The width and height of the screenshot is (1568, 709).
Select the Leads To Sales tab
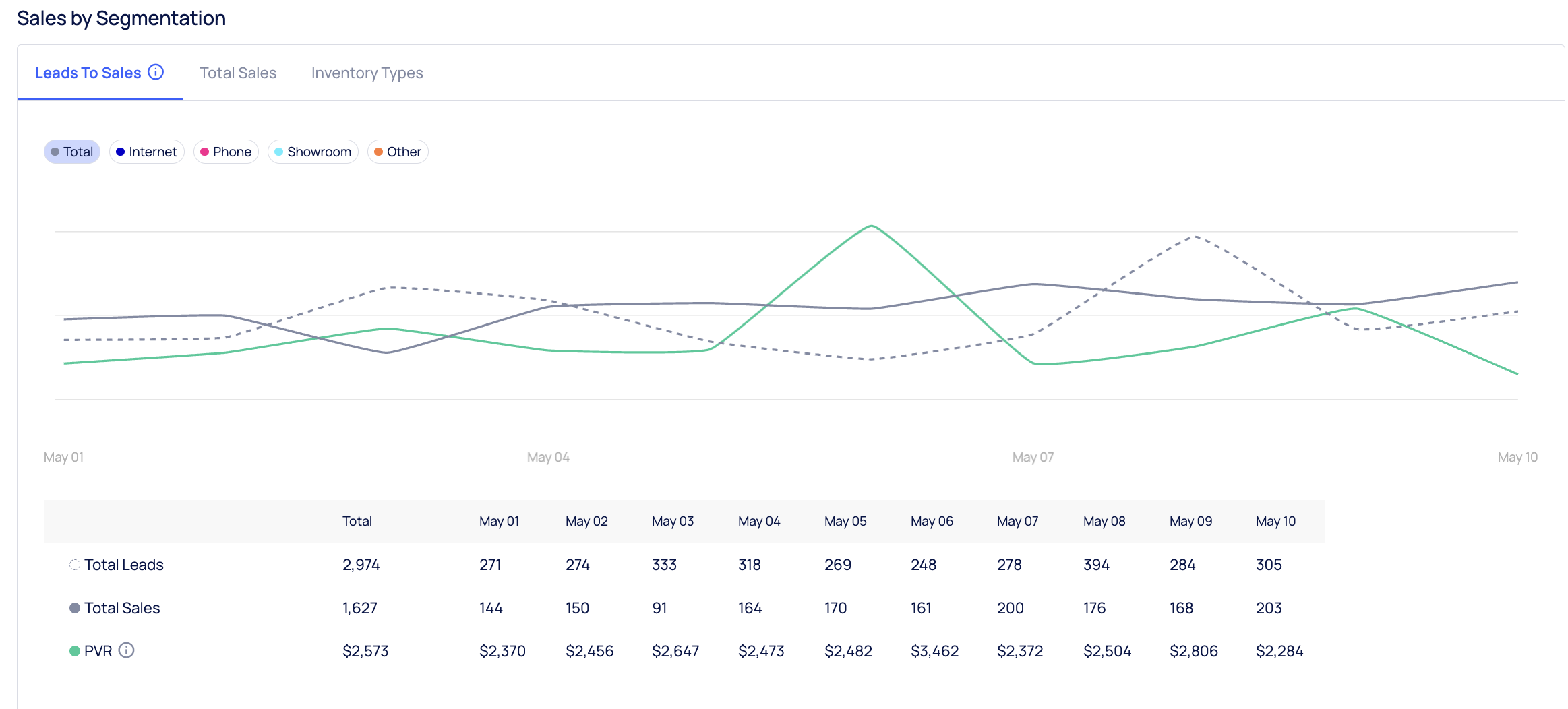(88, 73)
